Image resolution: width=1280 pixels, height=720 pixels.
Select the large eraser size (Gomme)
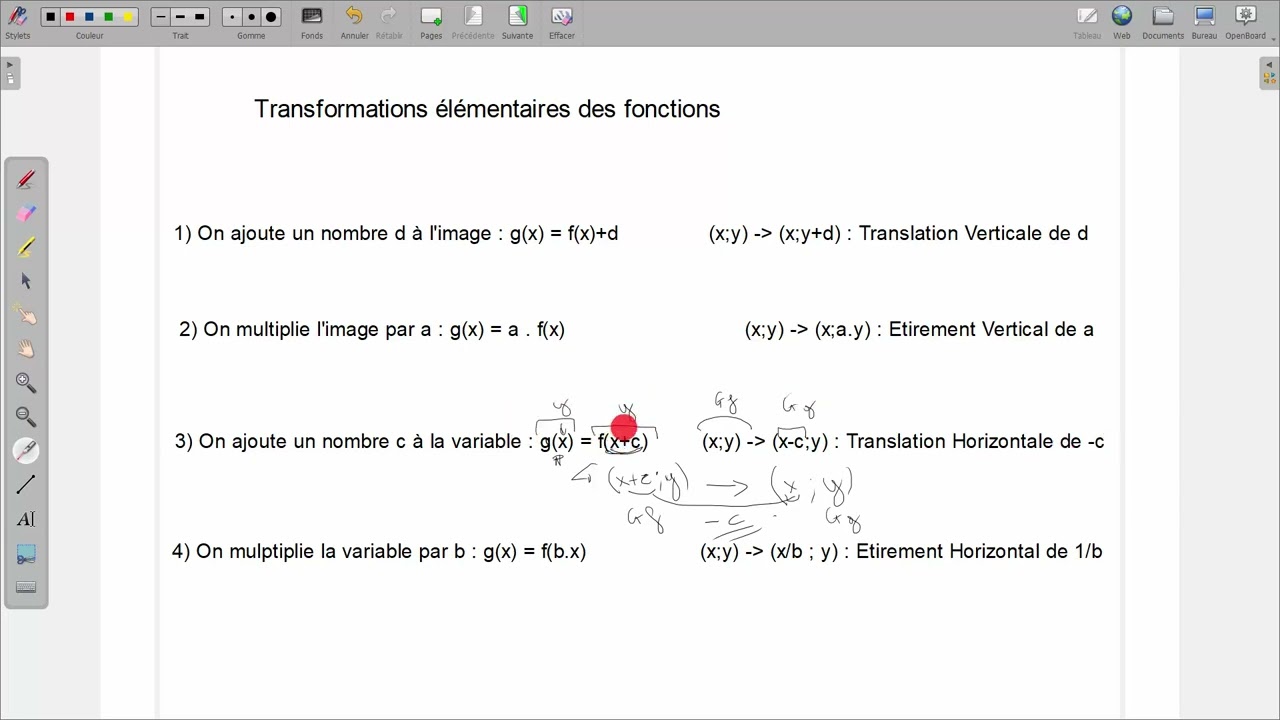[x=271, y=17]
